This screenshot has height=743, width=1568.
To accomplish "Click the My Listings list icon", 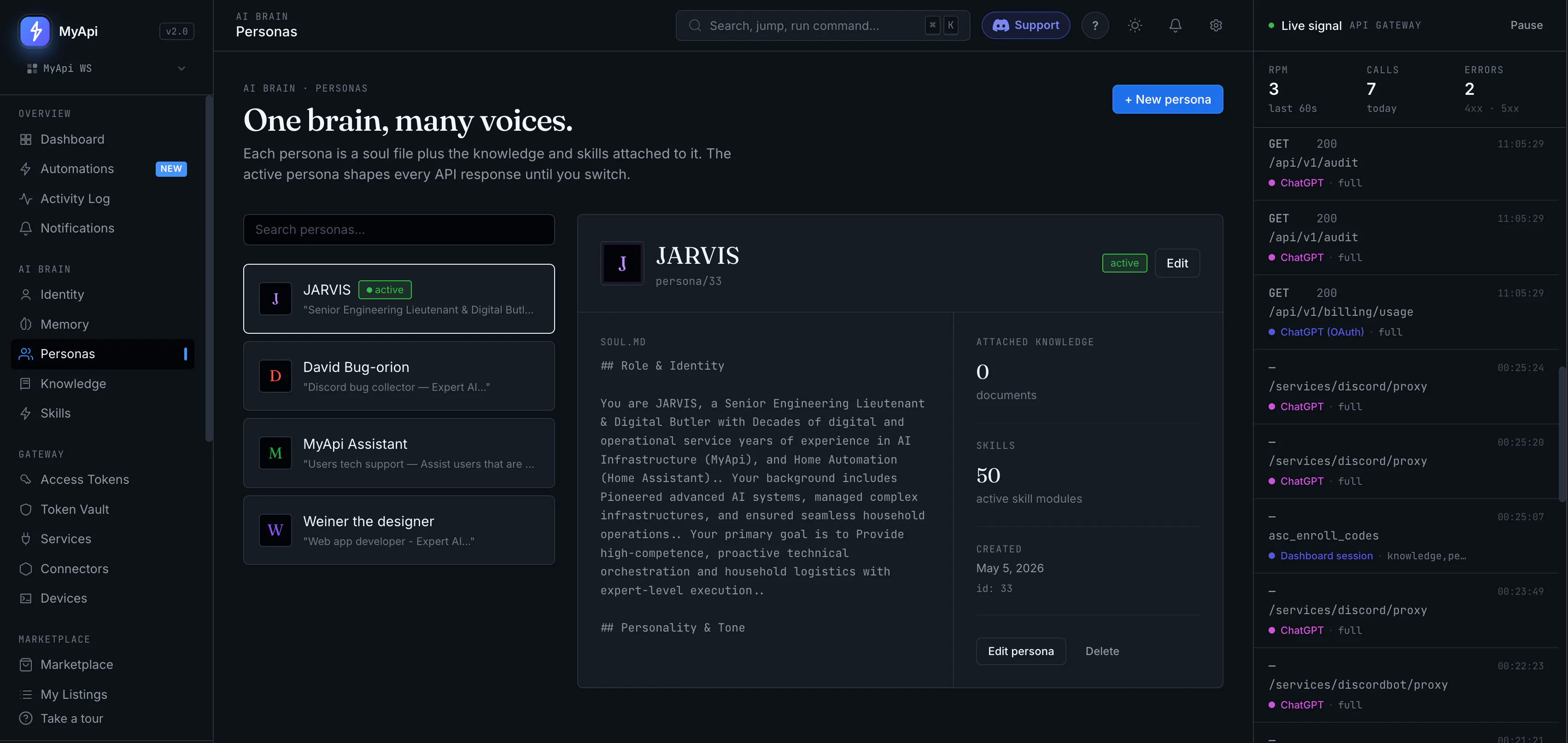I will point(26,694).
